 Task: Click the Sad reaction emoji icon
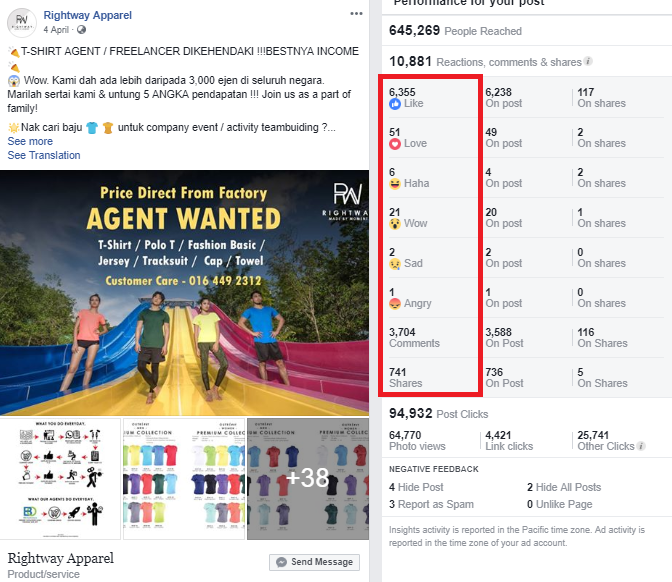[395, 264]
